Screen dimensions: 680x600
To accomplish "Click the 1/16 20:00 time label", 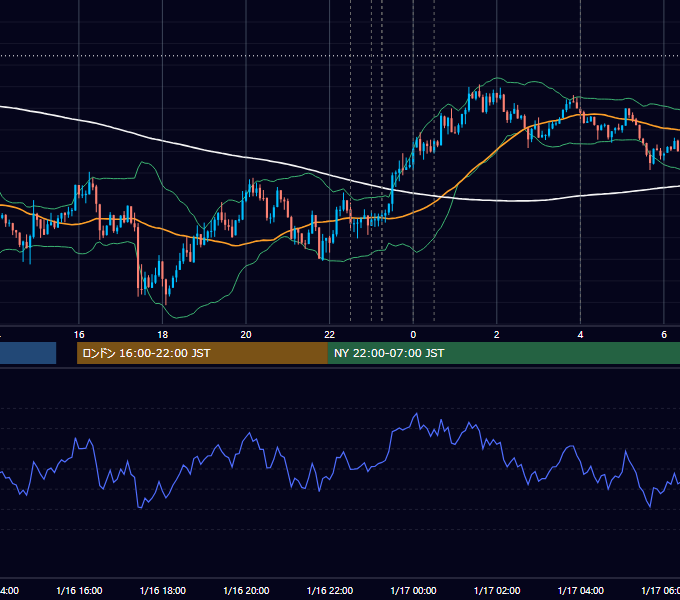I will [246, 590].
